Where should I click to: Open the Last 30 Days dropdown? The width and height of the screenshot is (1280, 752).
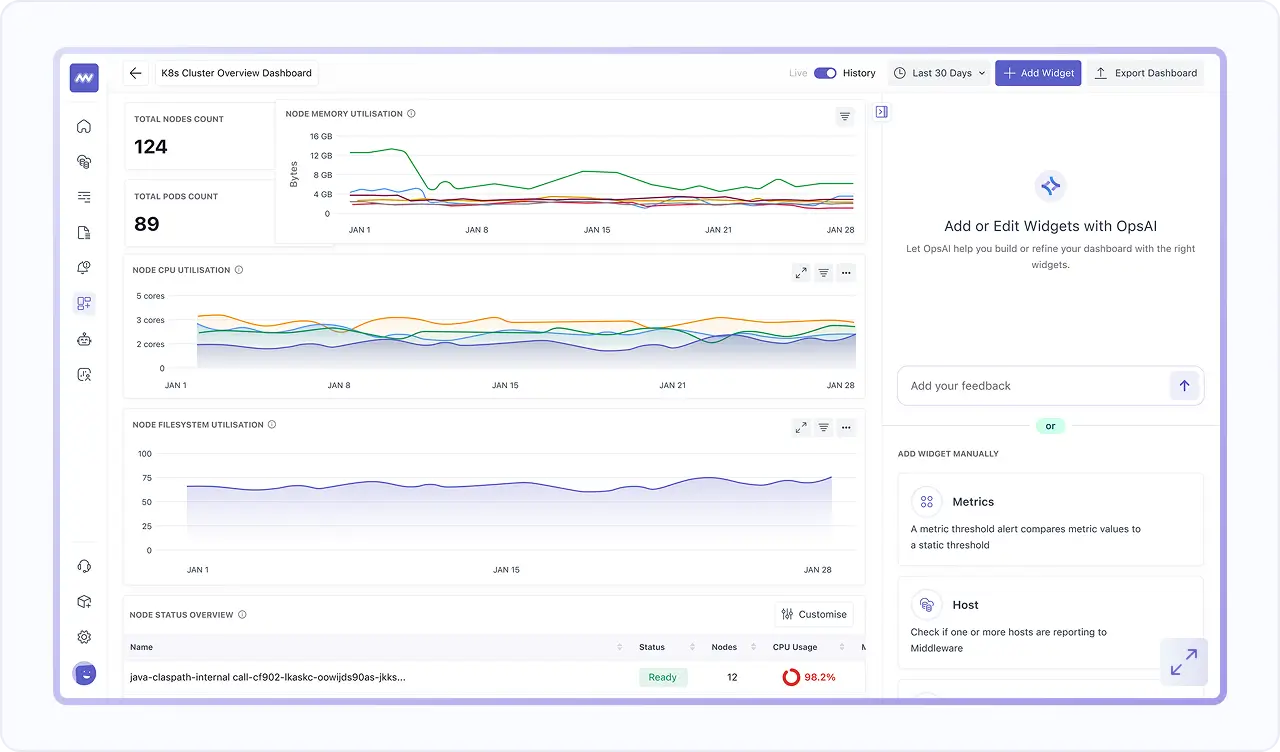point(940,73)
